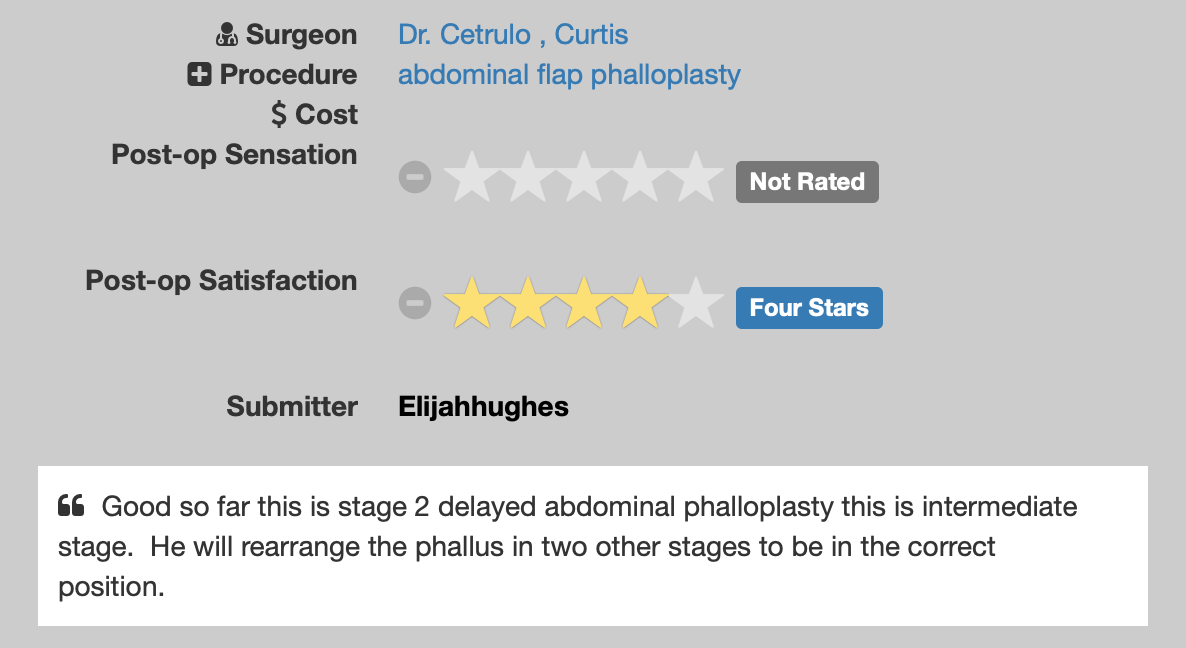Clear the Post-op Sensation rating minus icon
This screenshot has height=648, width=1186.
coord(414,178)
